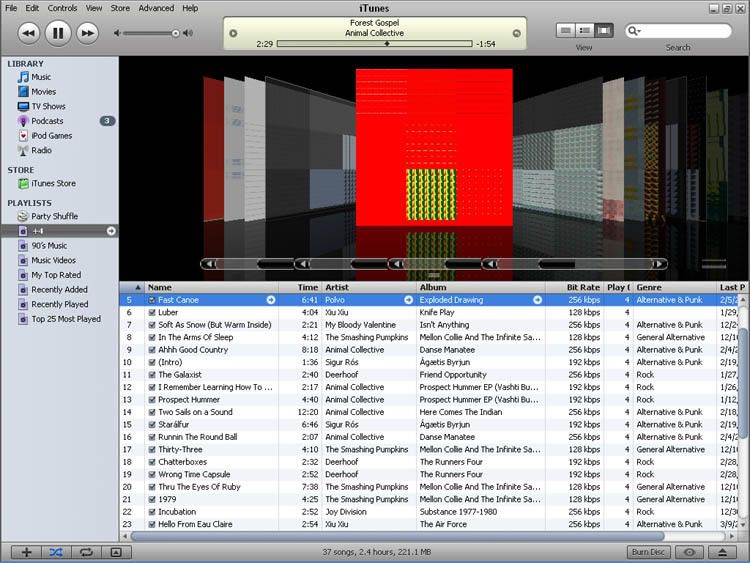Sort by the track number column arrow
The width and height of the screenshot is (750, 563).
tap(132, 287)
